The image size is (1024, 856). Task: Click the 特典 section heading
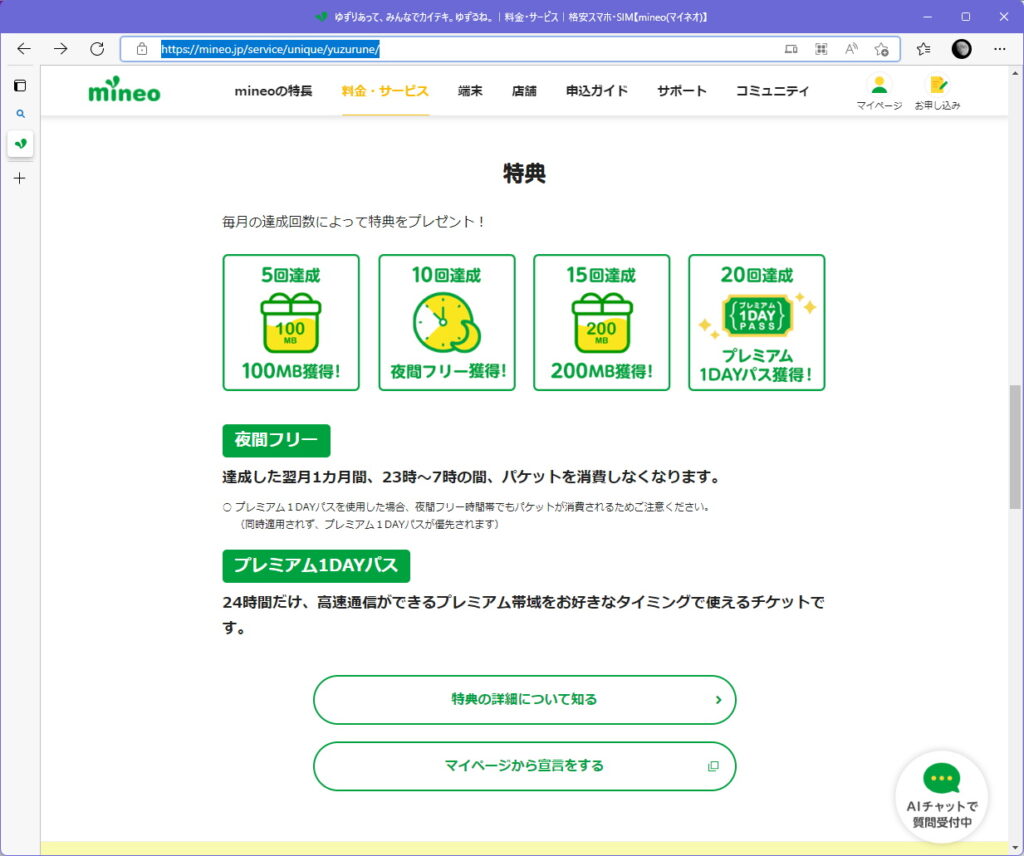[524, 173]
